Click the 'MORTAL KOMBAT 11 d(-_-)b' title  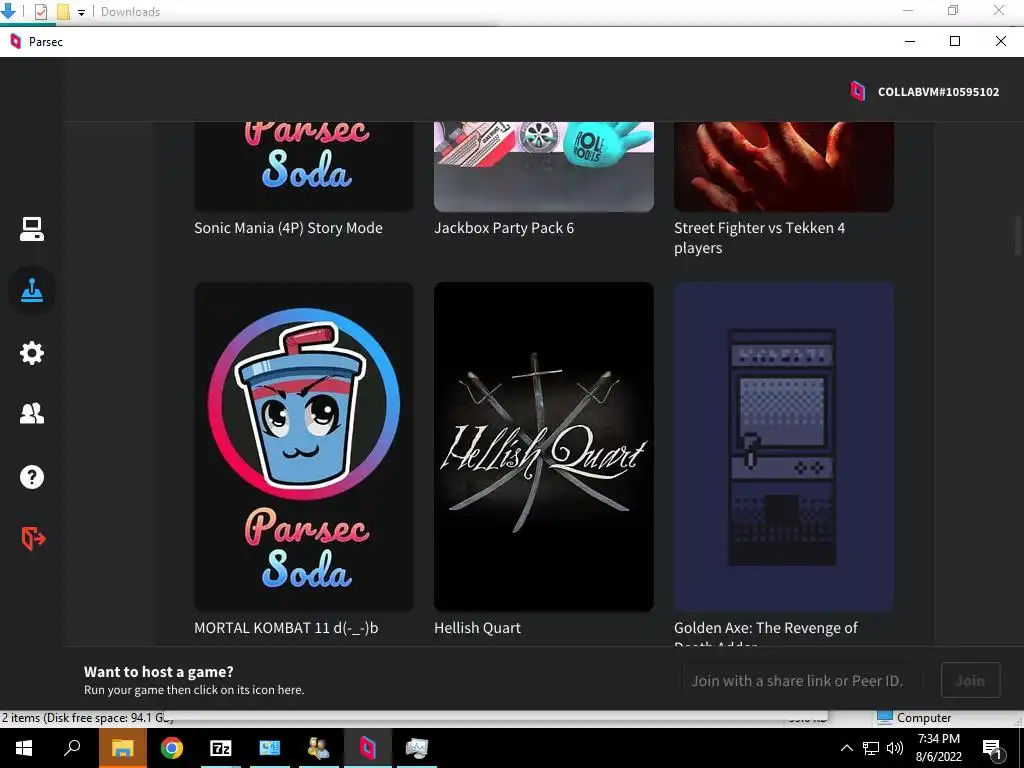286,628
